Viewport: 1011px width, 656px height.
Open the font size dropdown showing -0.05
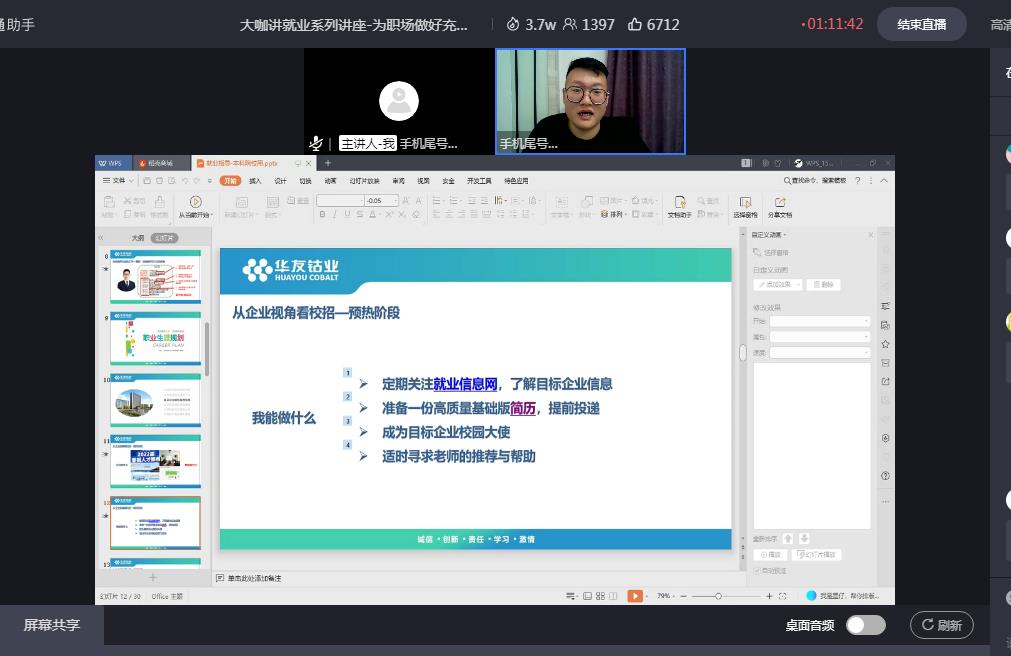[x=381, y=201]
